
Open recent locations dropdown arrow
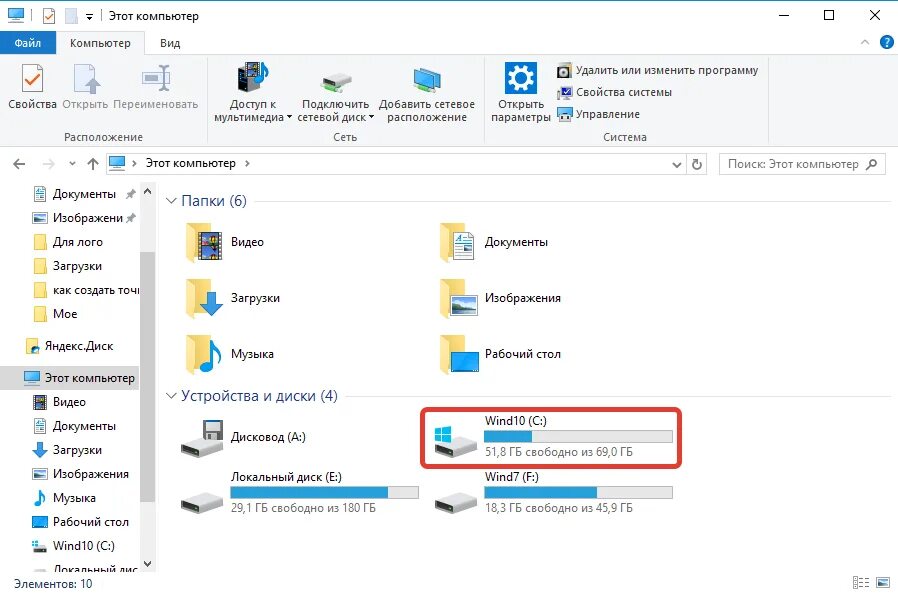point(72,164)
